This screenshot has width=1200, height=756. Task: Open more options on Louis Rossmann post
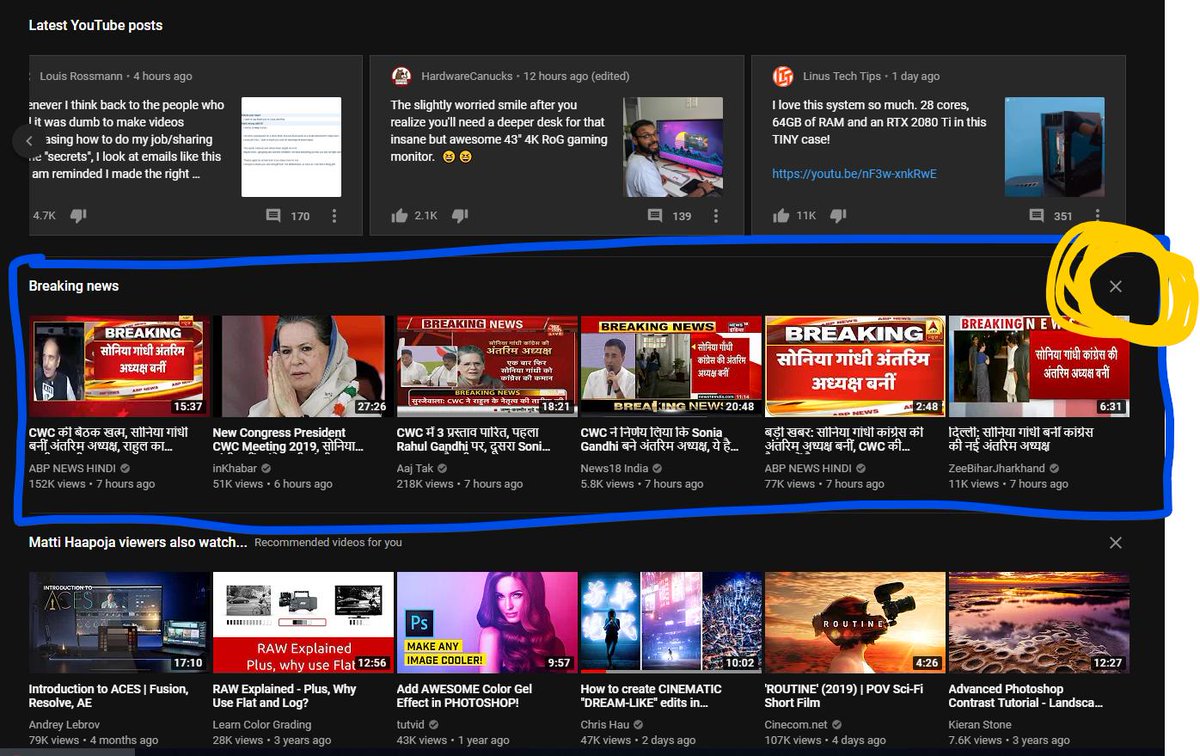334,216
